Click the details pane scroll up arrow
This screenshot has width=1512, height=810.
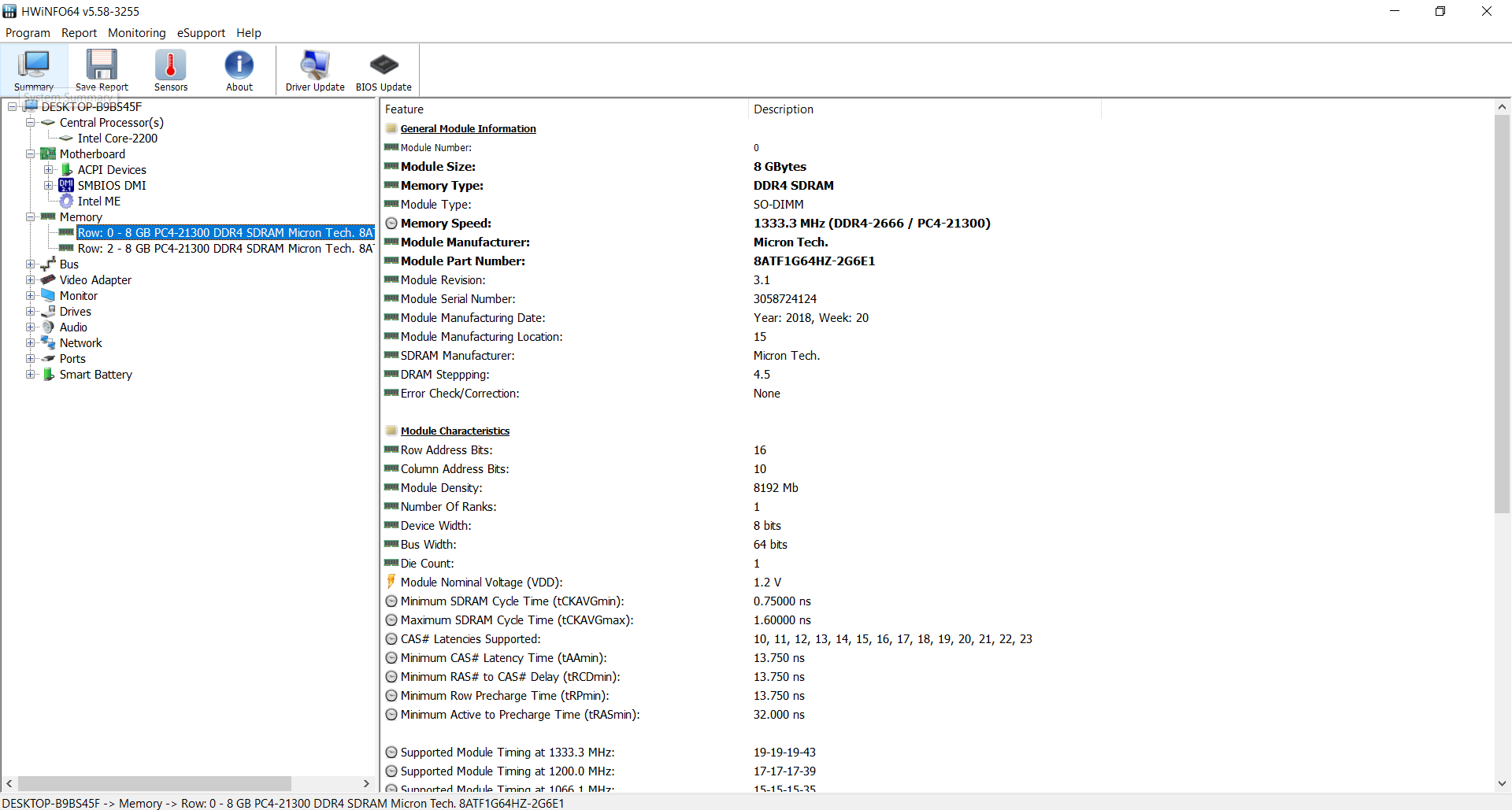tap(1502, 107)
